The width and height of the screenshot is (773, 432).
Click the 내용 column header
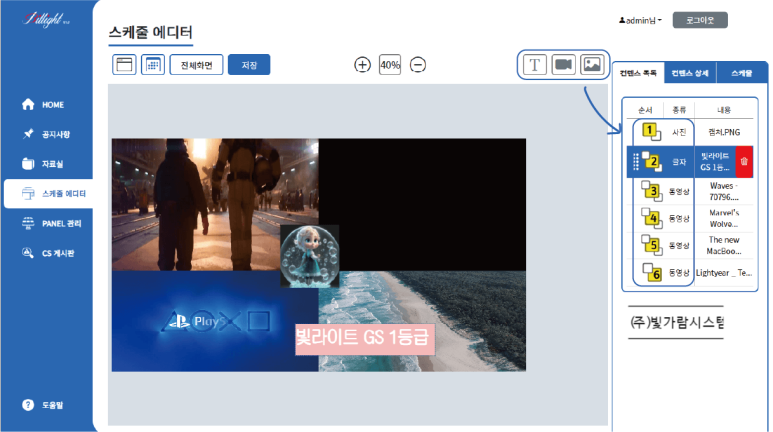(x=724, y=110)
